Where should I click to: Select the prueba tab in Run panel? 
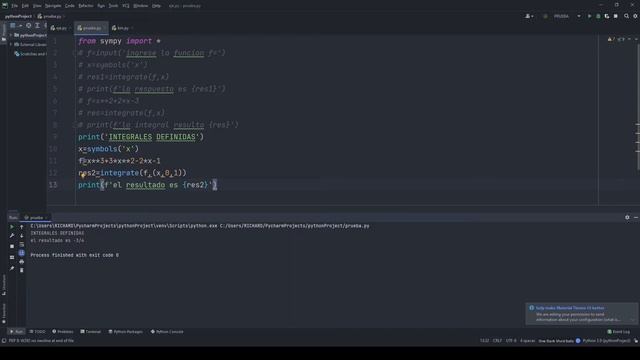[x=36, y=218]
